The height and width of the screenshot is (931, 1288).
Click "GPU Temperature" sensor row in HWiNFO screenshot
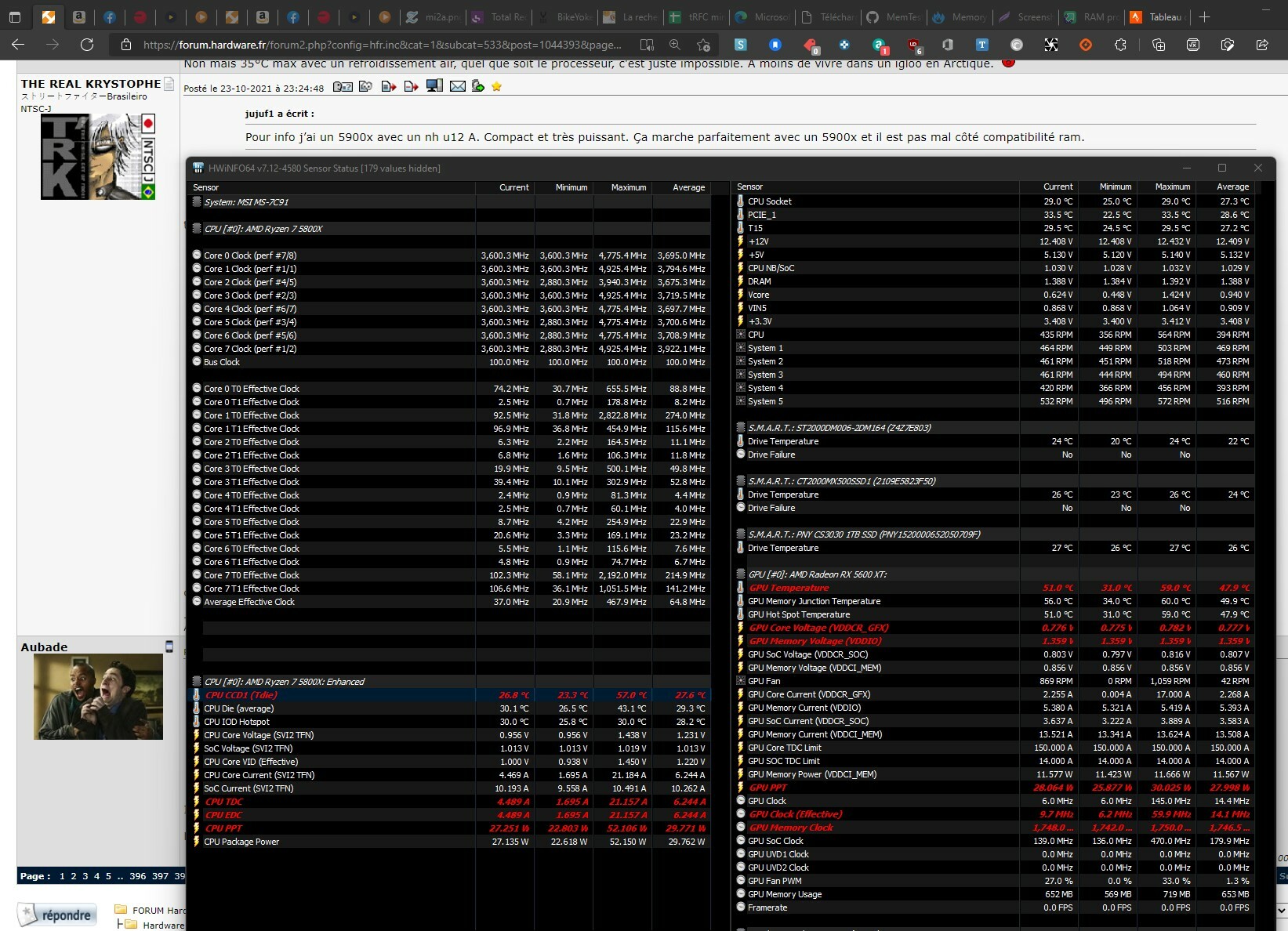coord(993,588)
